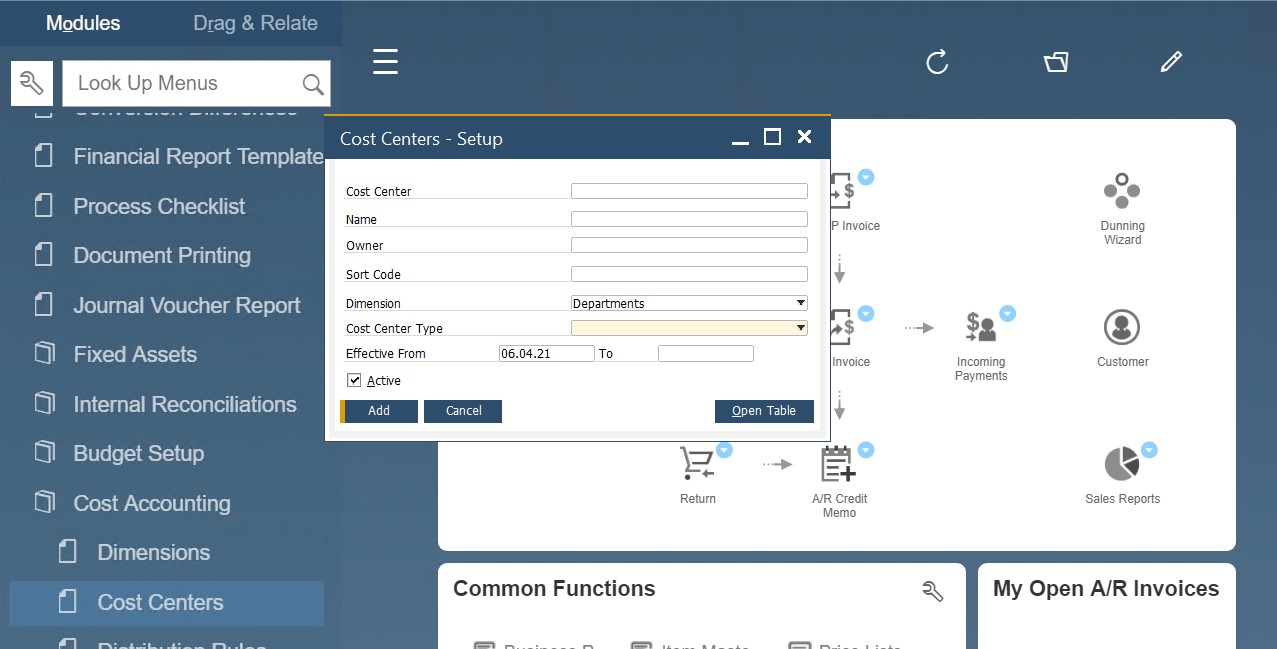Click the A/R Credit Memo icon
The image size is (1277, 649).
click(x=837, y=464)
